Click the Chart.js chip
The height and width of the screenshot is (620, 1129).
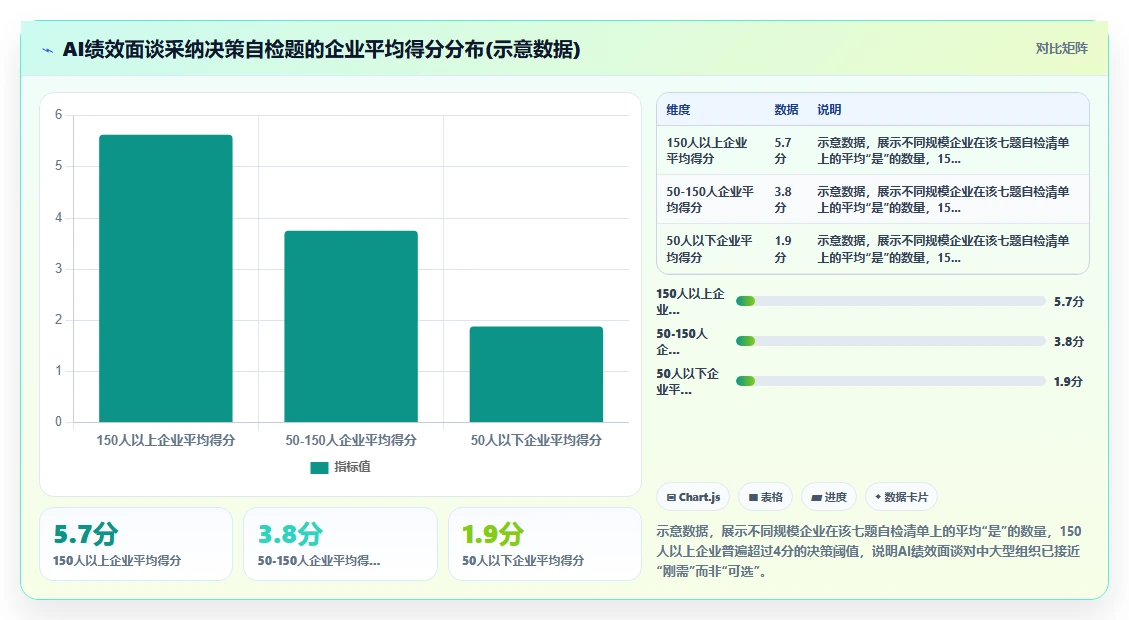pos(693,497)
